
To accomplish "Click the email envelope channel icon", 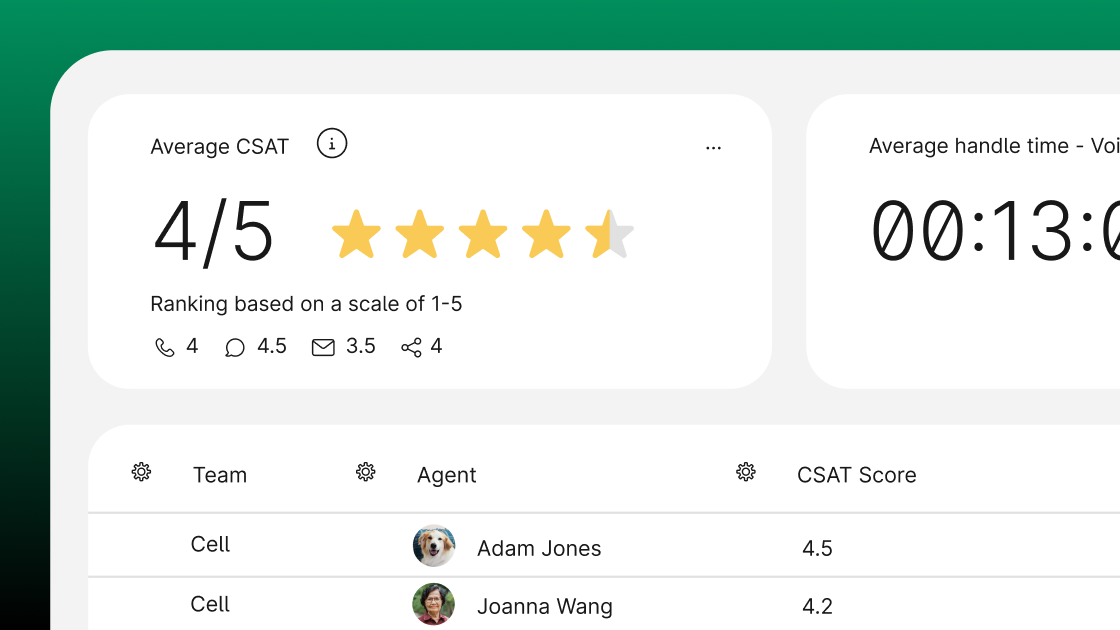I will [x=323, y=348].
